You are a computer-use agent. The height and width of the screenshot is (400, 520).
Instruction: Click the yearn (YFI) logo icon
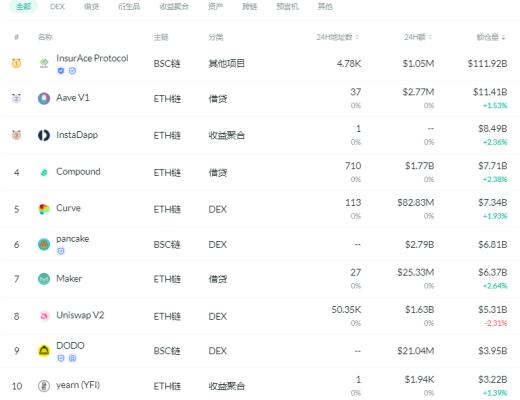pyautogui.click(x=44, y=386)
